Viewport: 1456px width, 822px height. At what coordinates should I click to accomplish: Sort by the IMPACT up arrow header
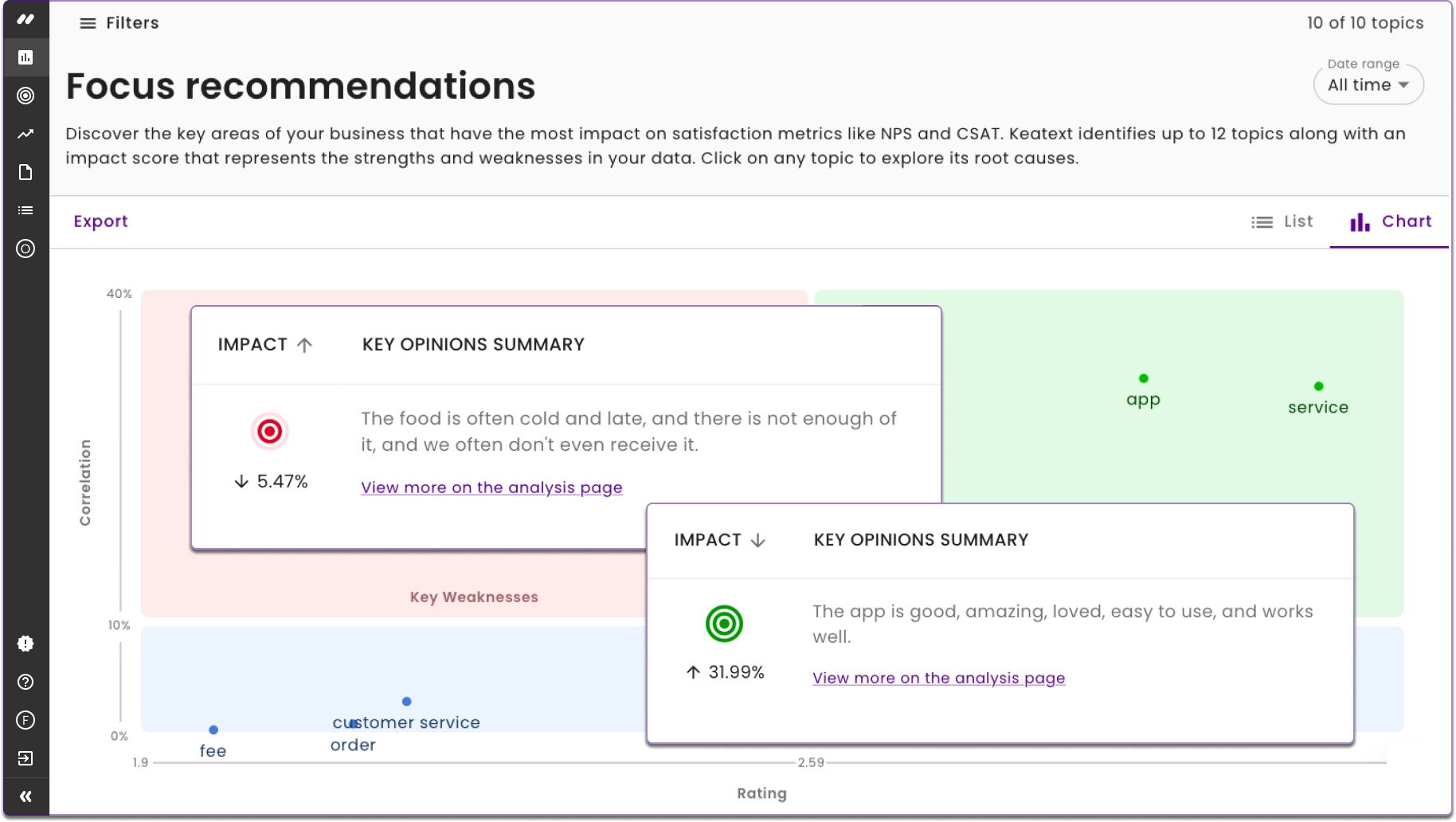tap(265, 345)
